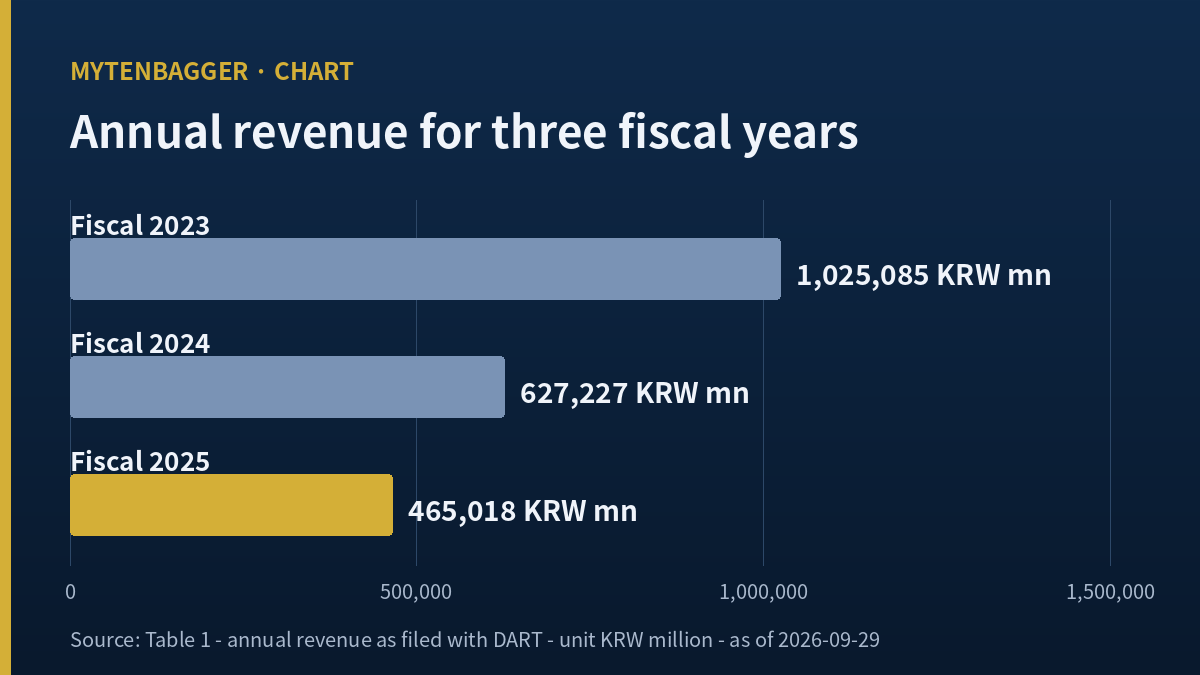Click the '1,000,000' axis tick label

763,592
